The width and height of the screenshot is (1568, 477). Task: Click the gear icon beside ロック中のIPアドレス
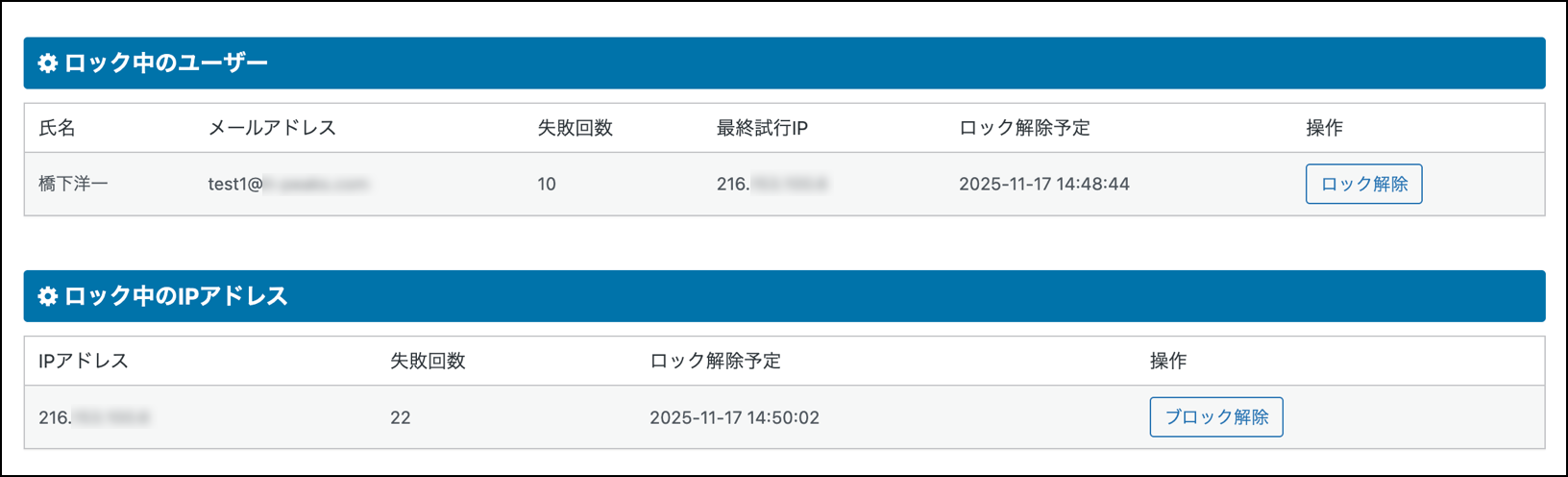point(48,296)
